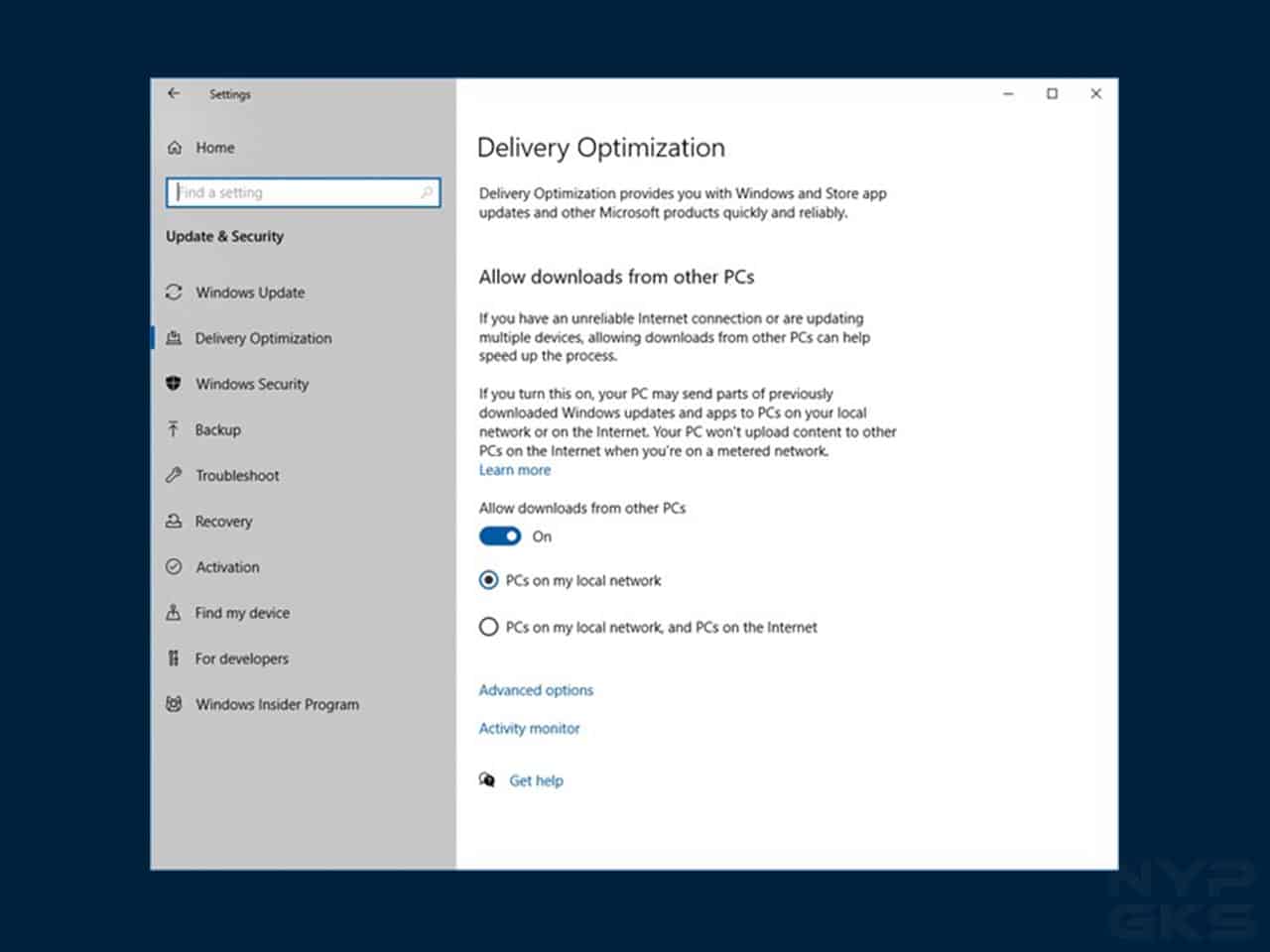The width and height of the screenshot is (1270, 952).
Task: Turn off Allow downloads from other PCs
Action: tap(500, 536)
